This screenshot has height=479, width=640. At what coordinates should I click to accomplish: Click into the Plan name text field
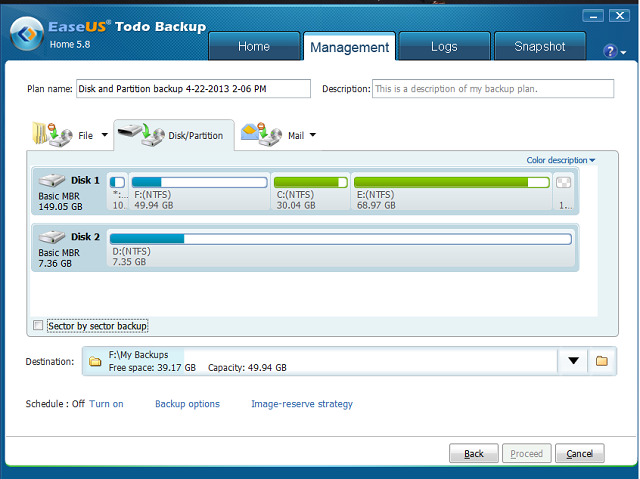(193, 89)
